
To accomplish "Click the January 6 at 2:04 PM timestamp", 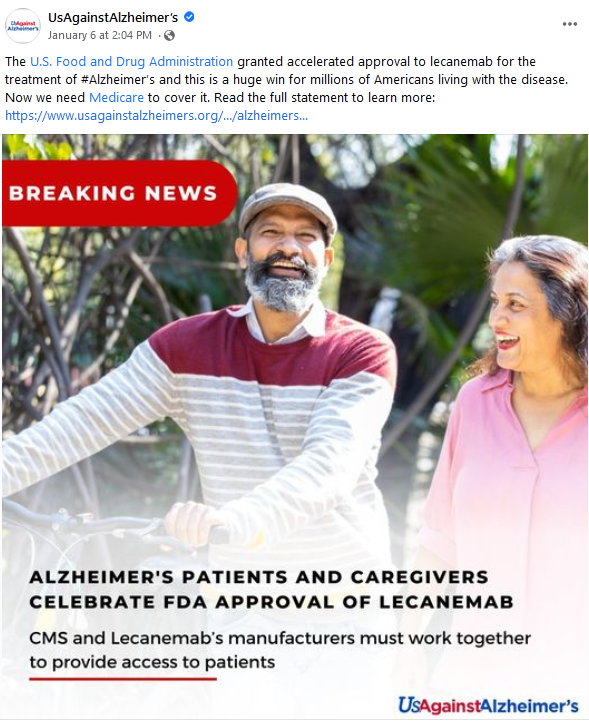I will pyautogui.click(x=99, y=35).
